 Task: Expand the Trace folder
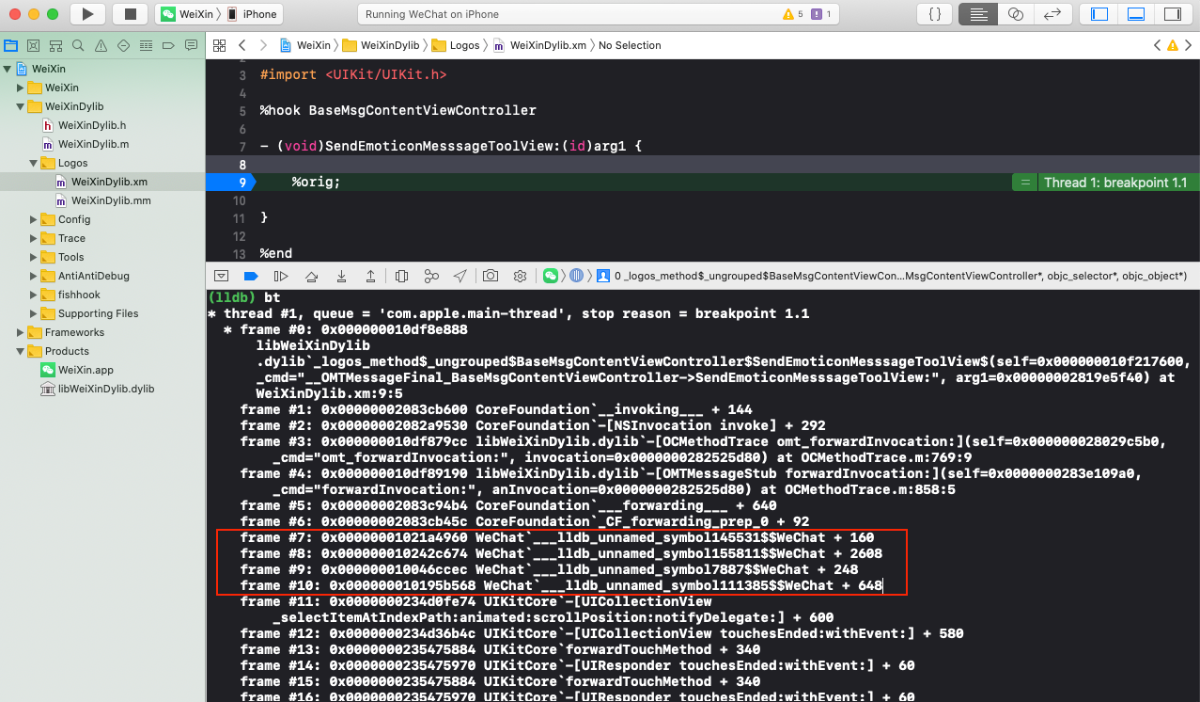coord(33,238)
